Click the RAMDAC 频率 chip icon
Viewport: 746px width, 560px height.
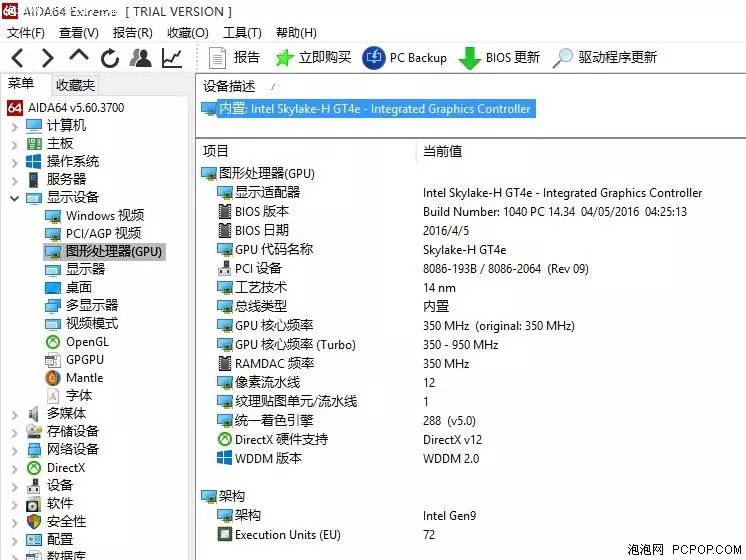pyautogui.click(x=225, y=364)
